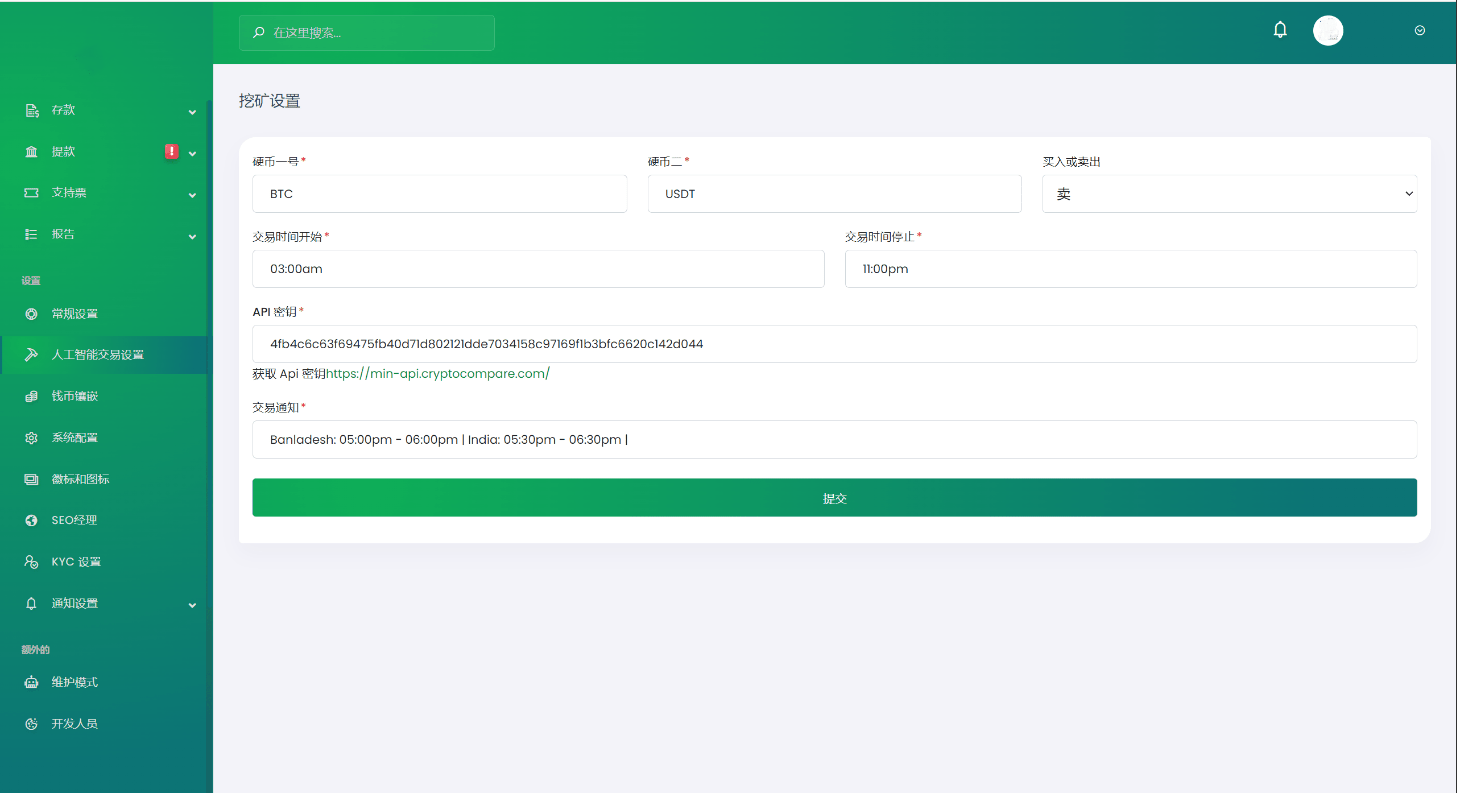Click the 在这里搜索 search field
The height and width of the screenshot is (793, 1457).
coord(367,33)
